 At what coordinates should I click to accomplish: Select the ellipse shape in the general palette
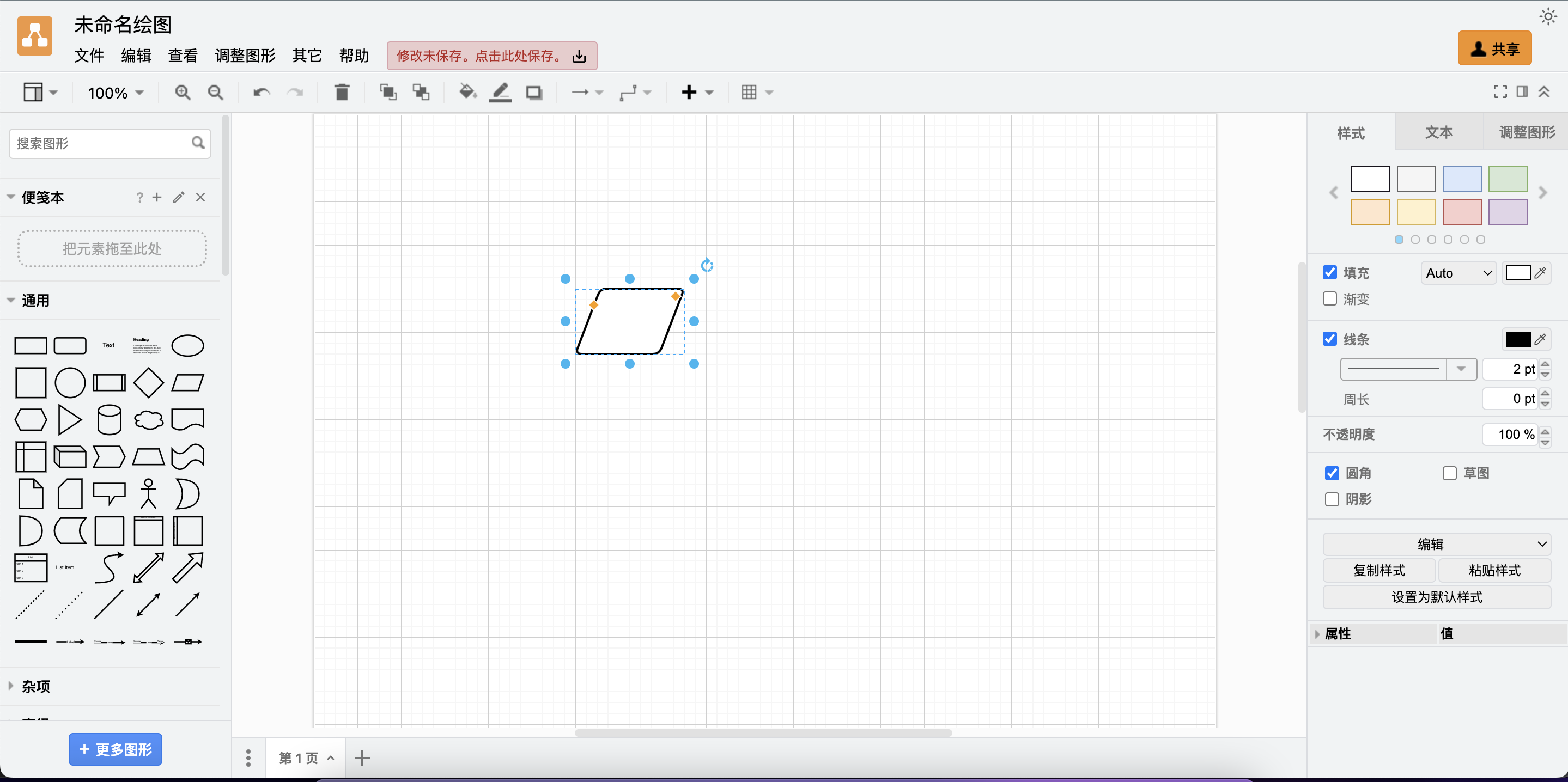click(187, 346)
